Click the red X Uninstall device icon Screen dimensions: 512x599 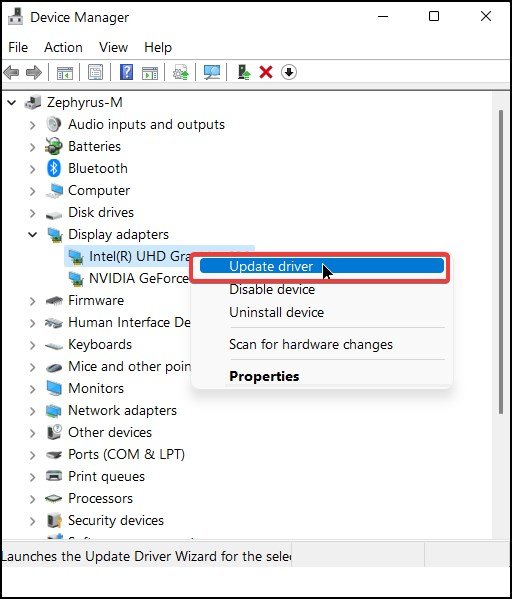pyautogui.click(x=266, y=72)
